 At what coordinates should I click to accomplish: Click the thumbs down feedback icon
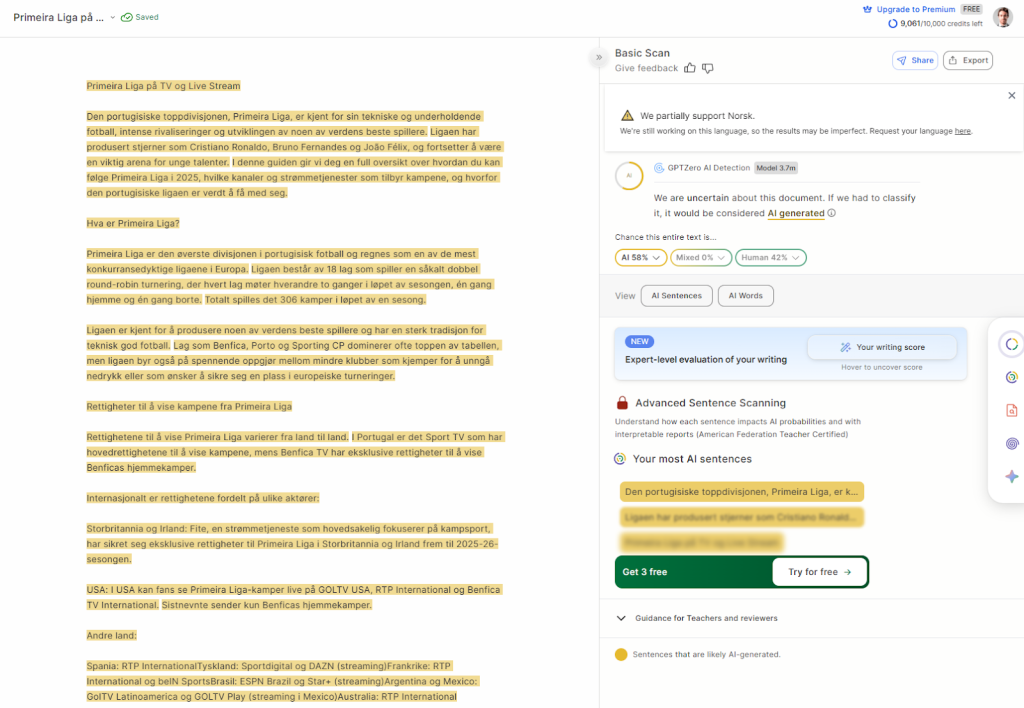coord(708,68)
